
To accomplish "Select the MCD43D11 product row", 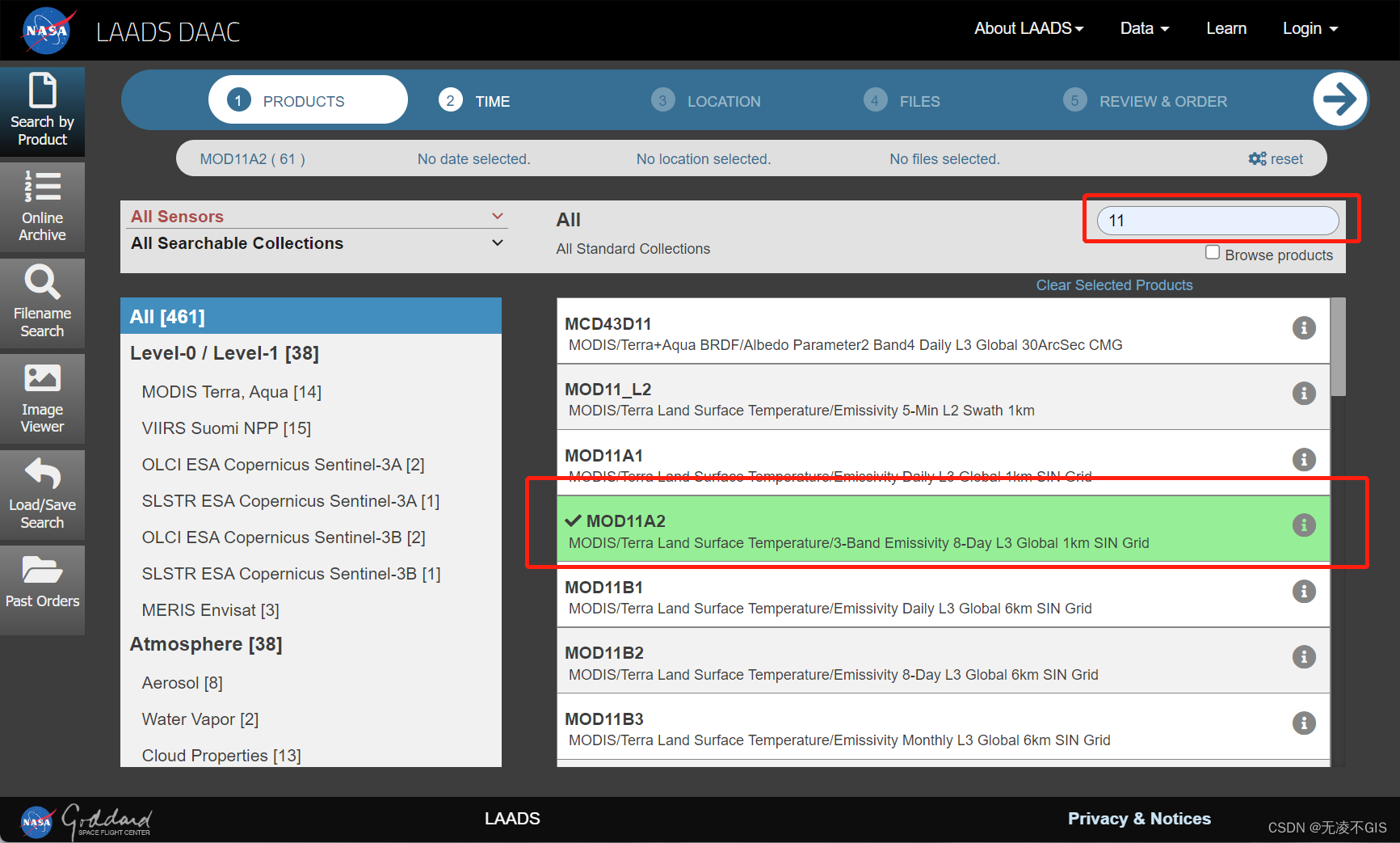I will (943, 331).
